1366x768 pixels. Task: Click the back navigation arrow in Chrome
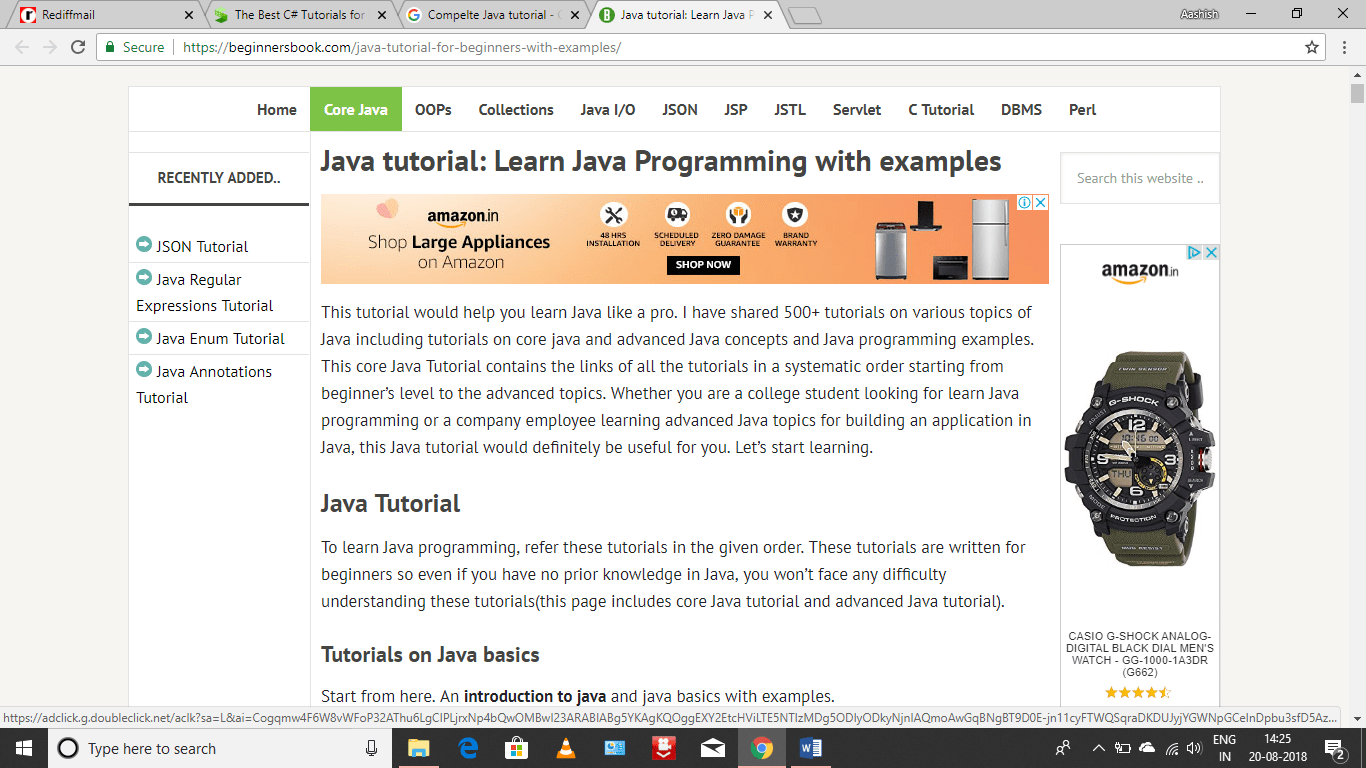click(x=22, y=46)
